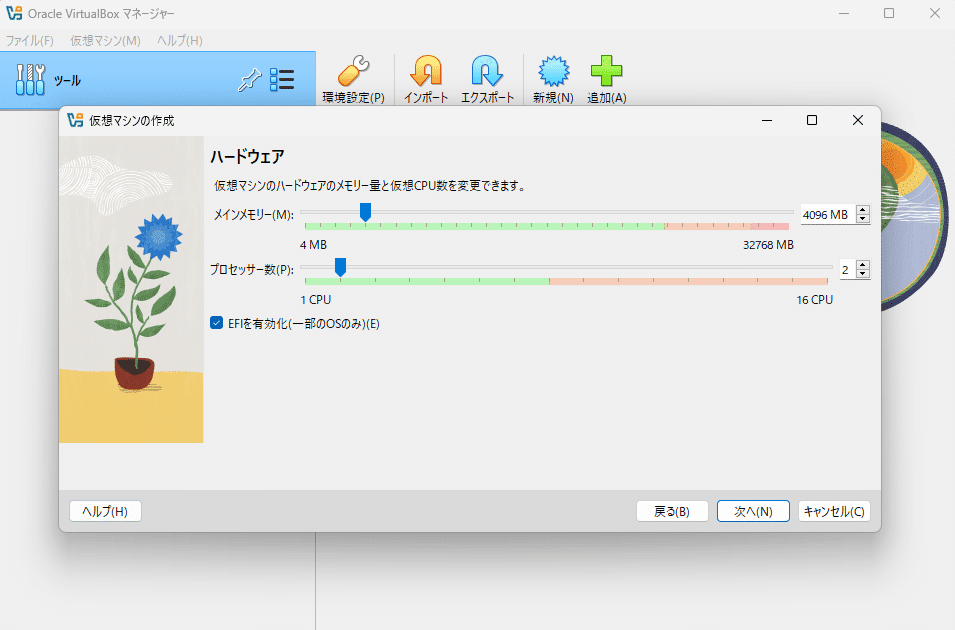Click the 次へ(N) next button

pyautogui.click(x=753, y=511)
